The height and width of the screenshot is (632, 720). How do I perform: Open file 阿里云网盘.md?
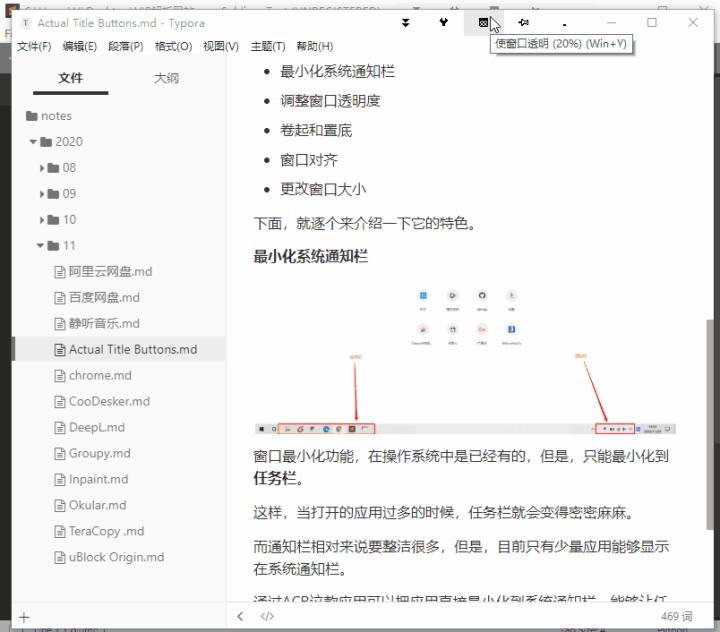[104, 272]
